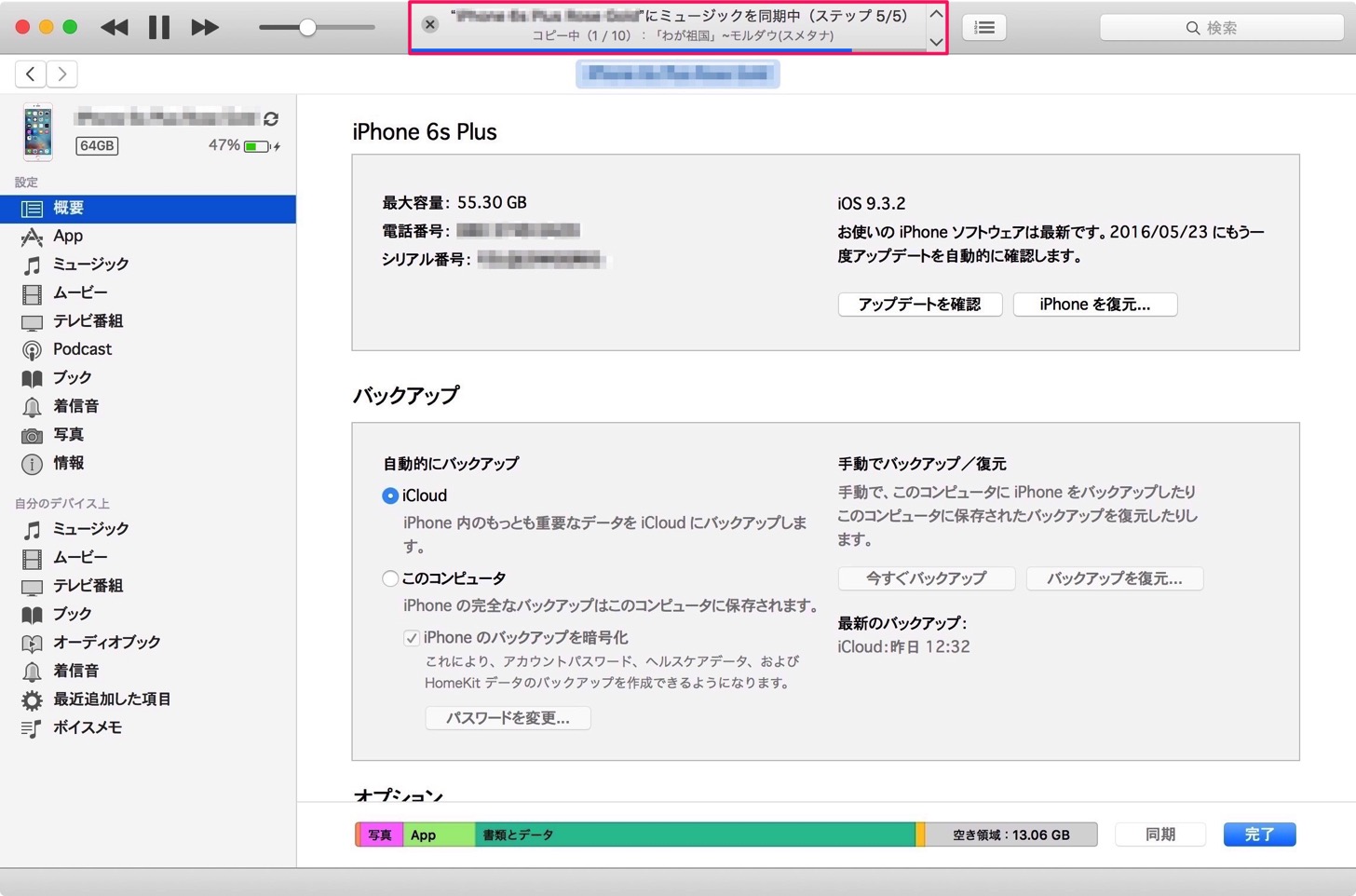1356x896 pixels.
Task: Click the 今すぐバックアップ button
Action: 926,578
